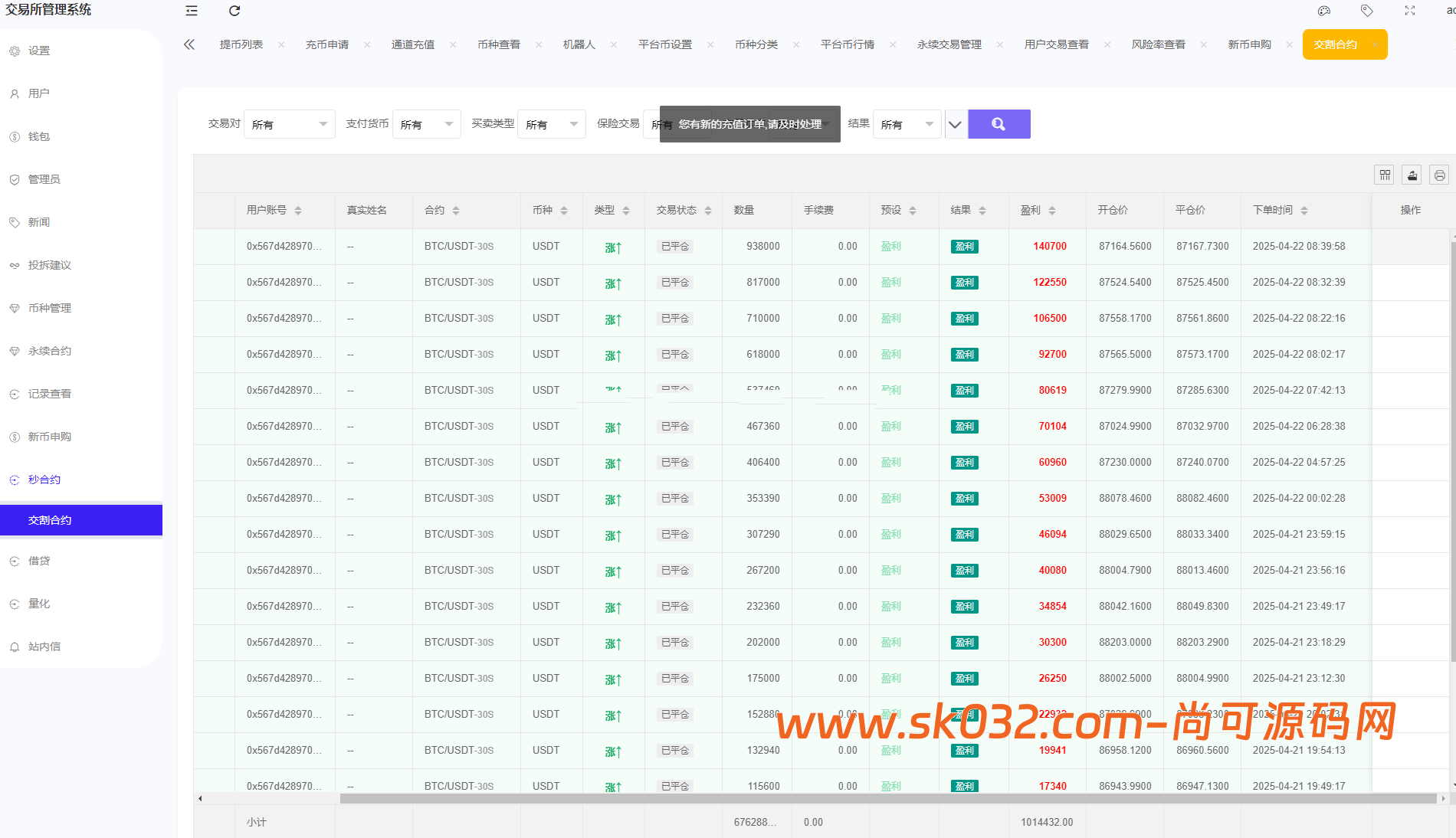Click the tag icon in the header
Screen dimensions: 1456x838
(x=1366, y=11)
